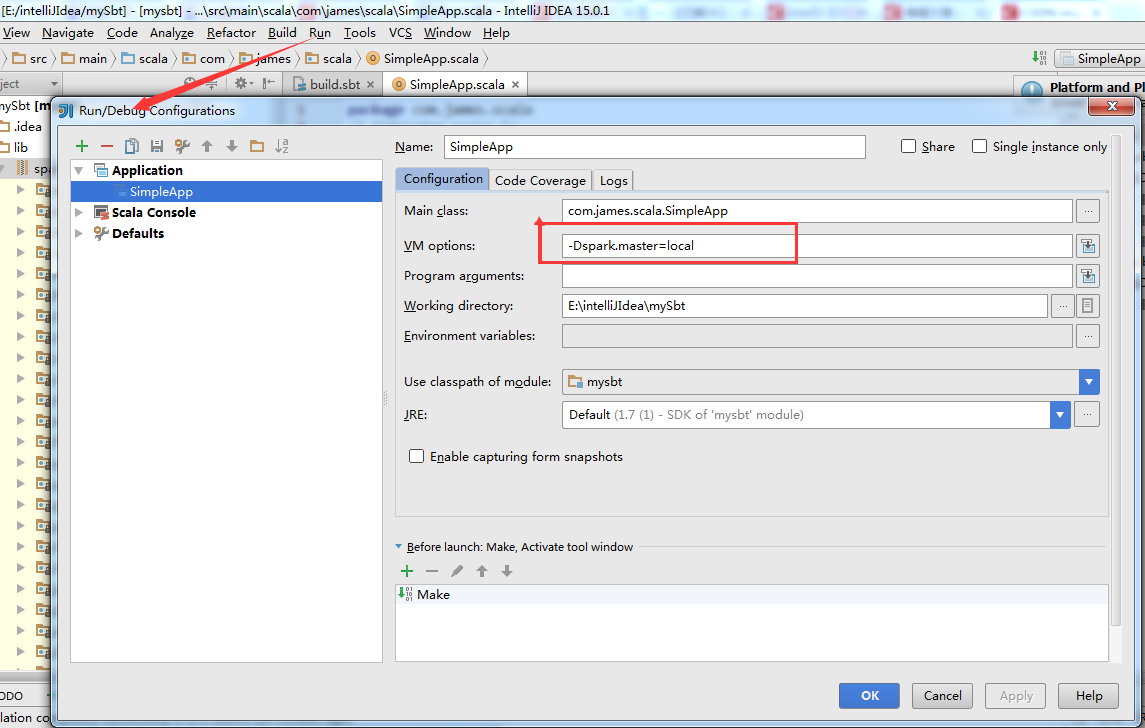Copy the selected configuration

132,146
